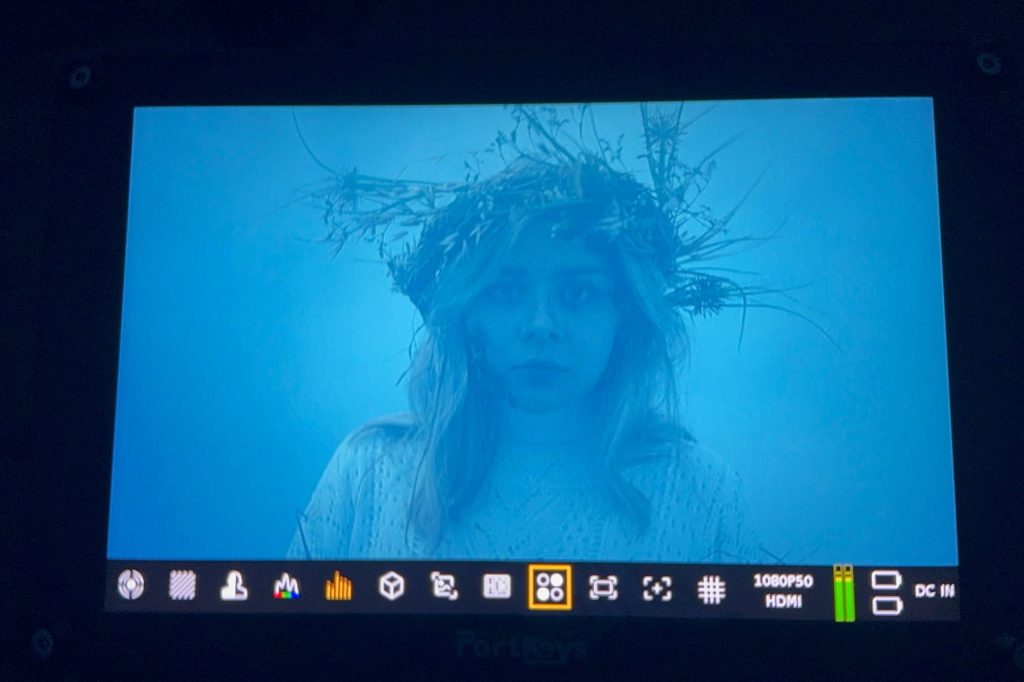The height and width of the screenshot is (682, 1024).
Task: Check the upper battery status indicator
Action: tap(886, 580)
